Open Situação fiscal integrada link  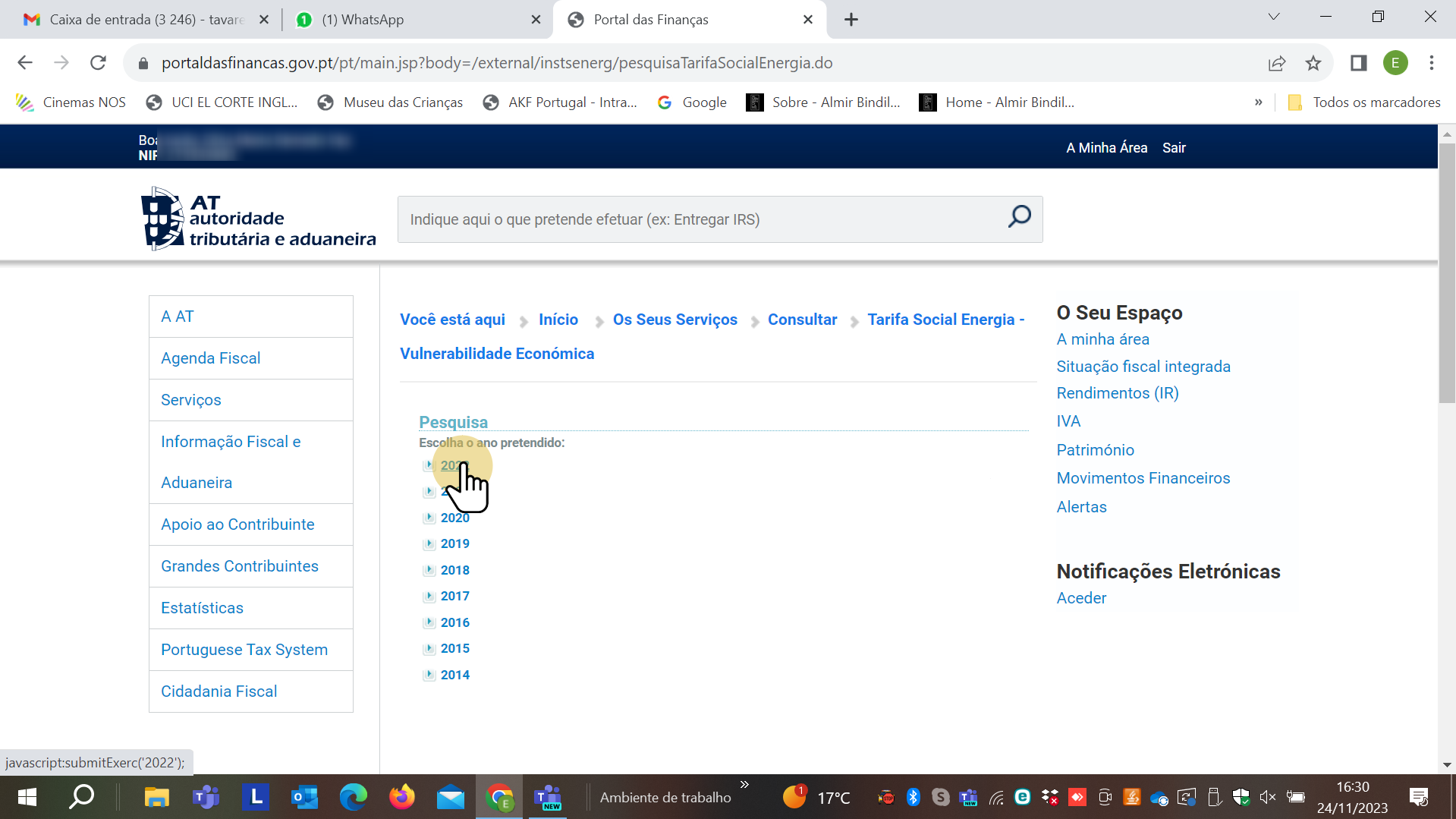[x=1143, y=367]
